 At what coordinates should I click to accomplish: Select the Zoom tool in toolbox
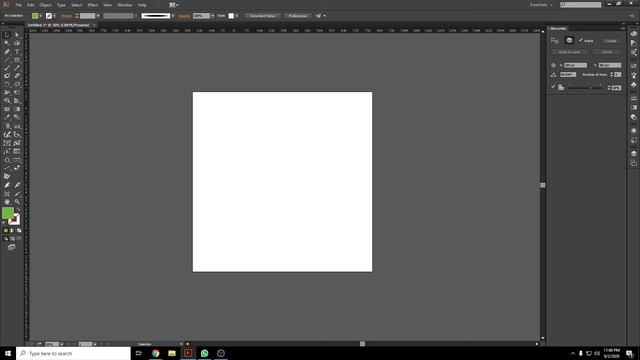coord(17,202)
